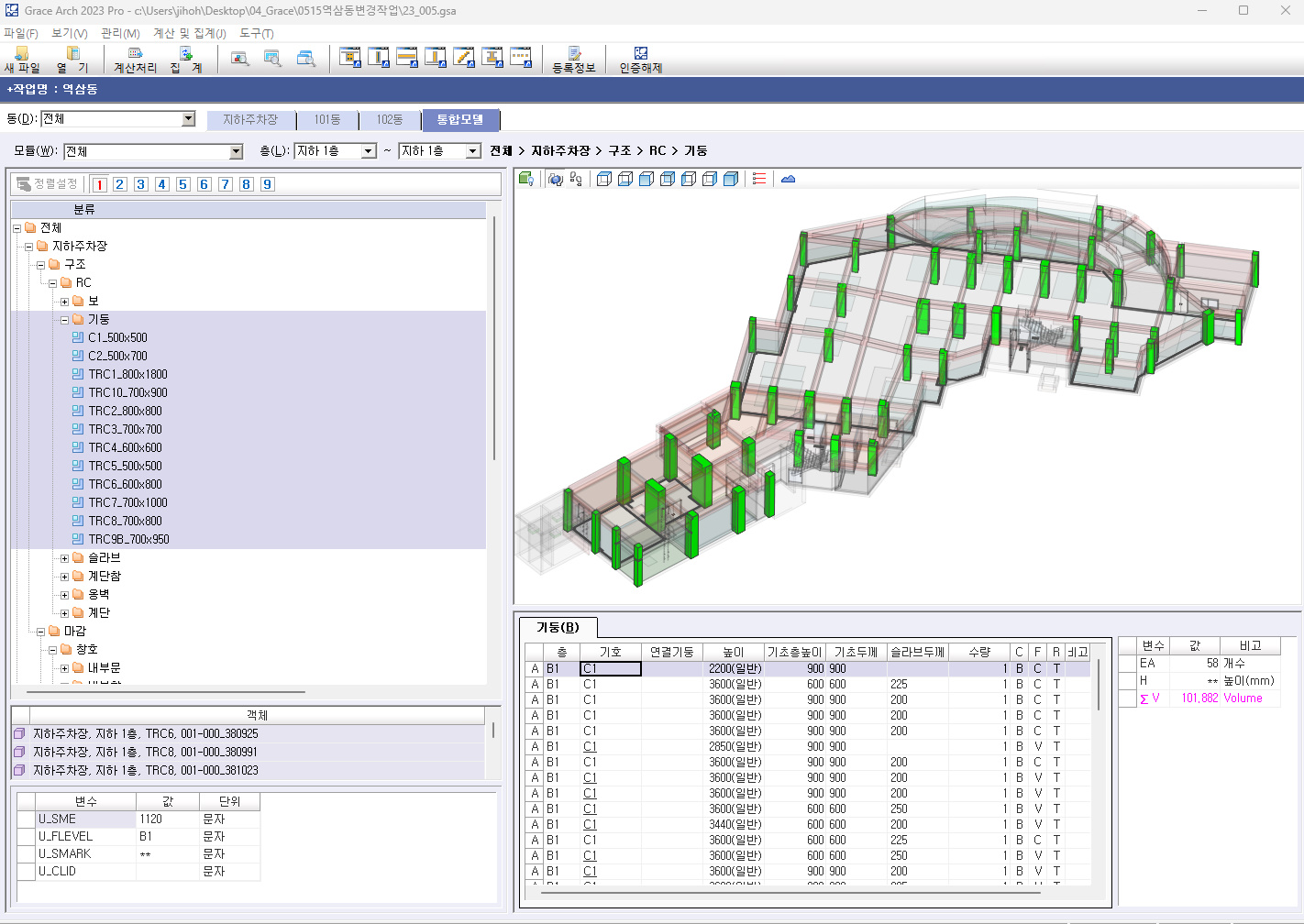Select the 기둥(B) table tab
This screenshot has height=924, width=1304.
pyautogui.click(x=558, y=627)
